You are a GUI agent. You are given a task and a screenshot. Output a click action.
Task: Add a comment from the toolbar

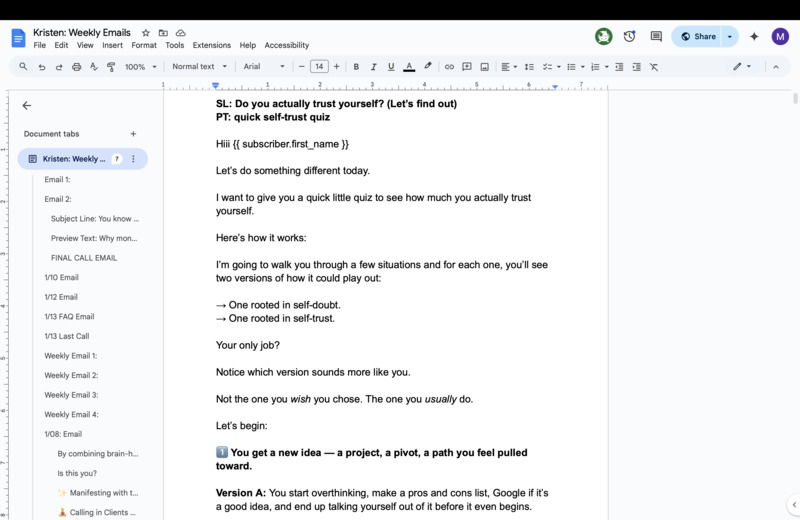466,67
